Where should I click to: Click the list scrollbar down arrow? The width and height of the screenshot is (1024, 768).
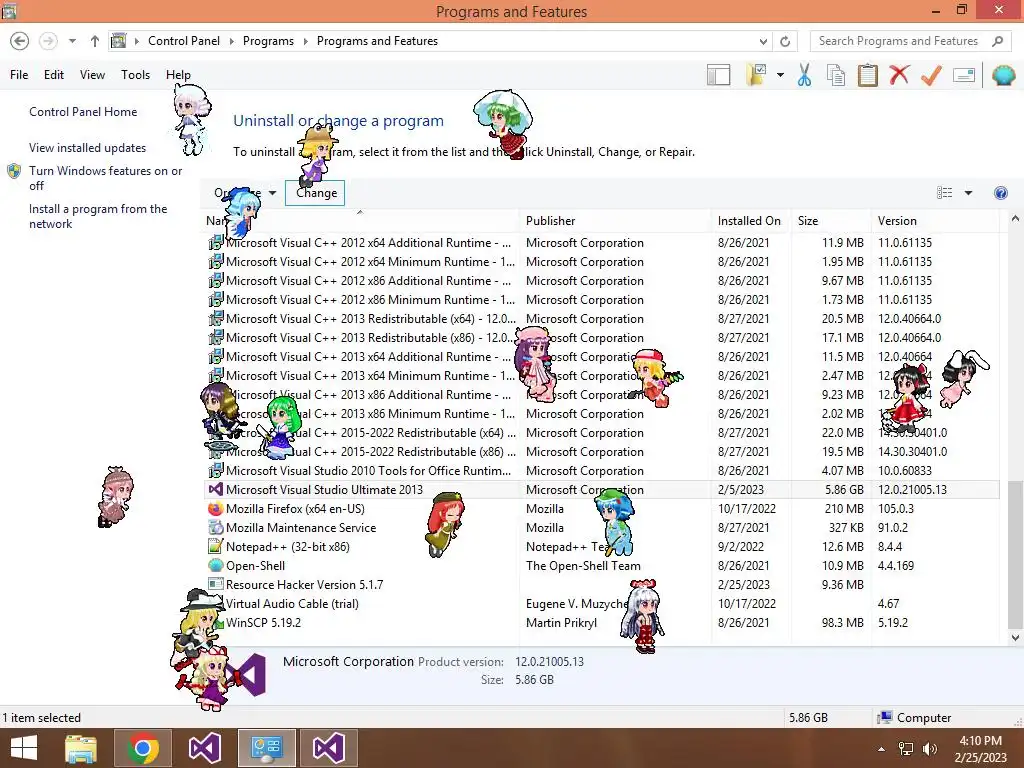coord(1015,638)
